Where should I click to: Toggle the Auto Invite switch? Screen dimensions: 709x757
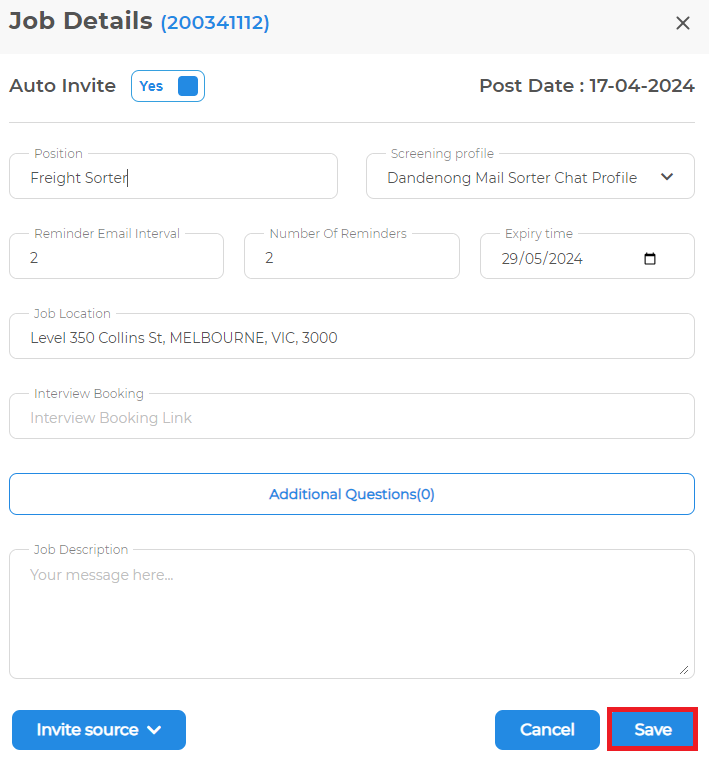(168, 86)
